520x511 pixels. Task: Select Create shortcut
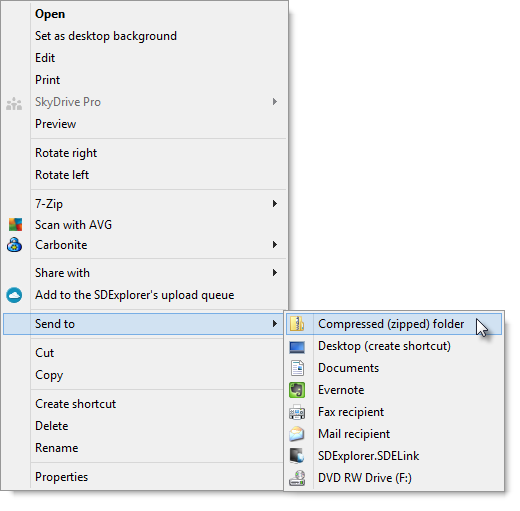pos(144,404)
